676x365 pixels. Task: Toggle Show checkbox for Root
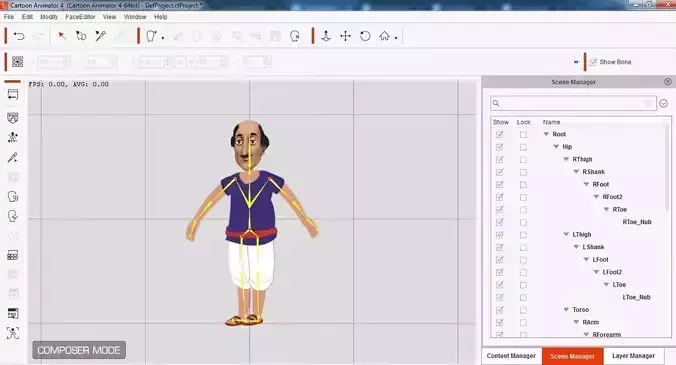[x=500, y=134]
